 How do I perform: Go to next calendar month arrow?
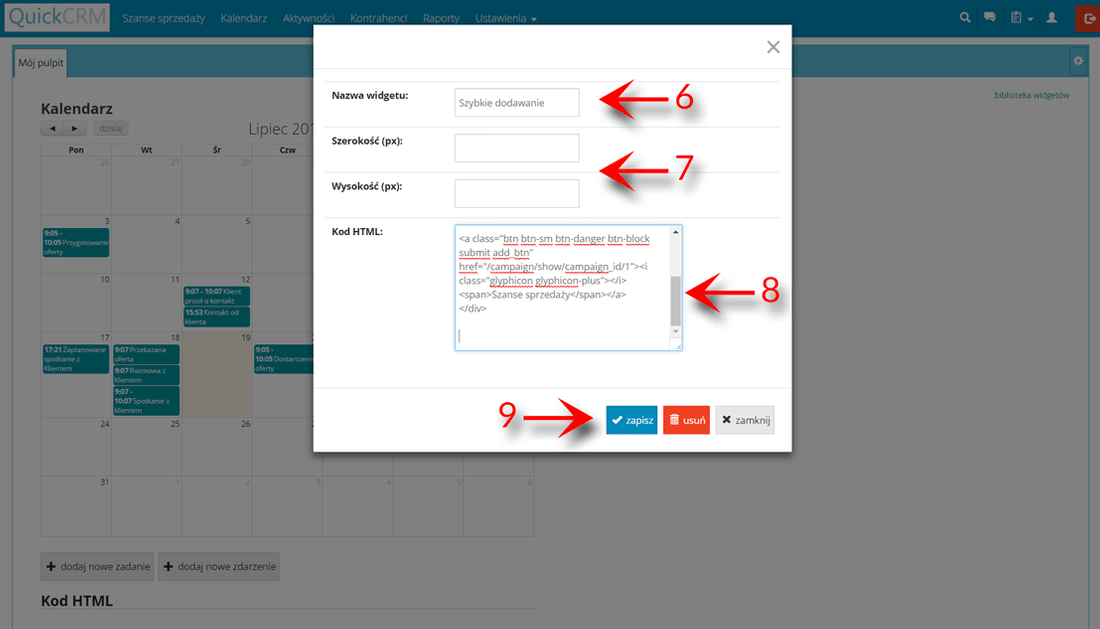(x=74, y=129)
